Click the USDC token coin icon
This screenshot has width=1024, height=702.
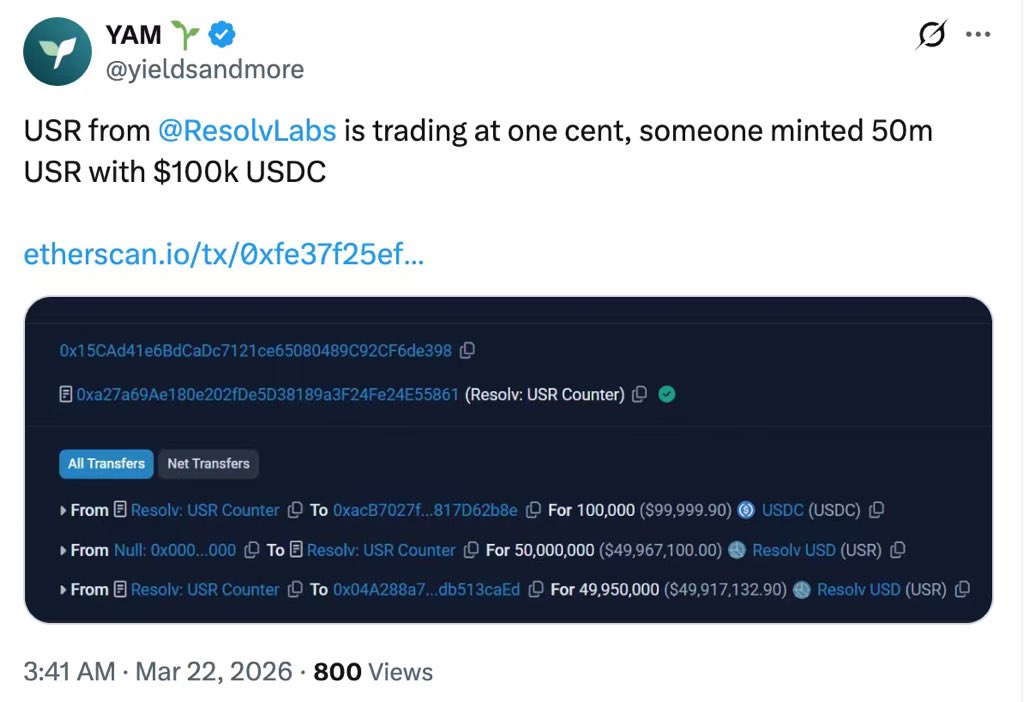coord(746,510)
